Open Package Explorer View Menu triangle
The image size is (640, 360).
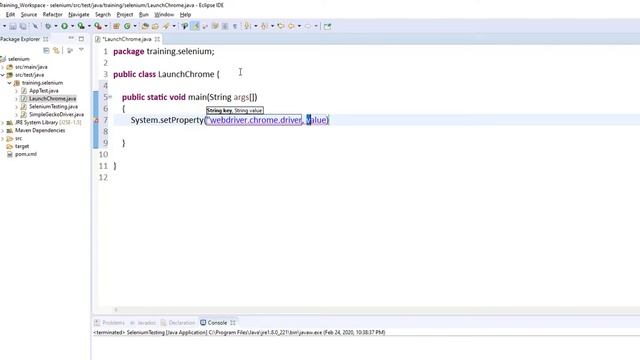(81, 50)
